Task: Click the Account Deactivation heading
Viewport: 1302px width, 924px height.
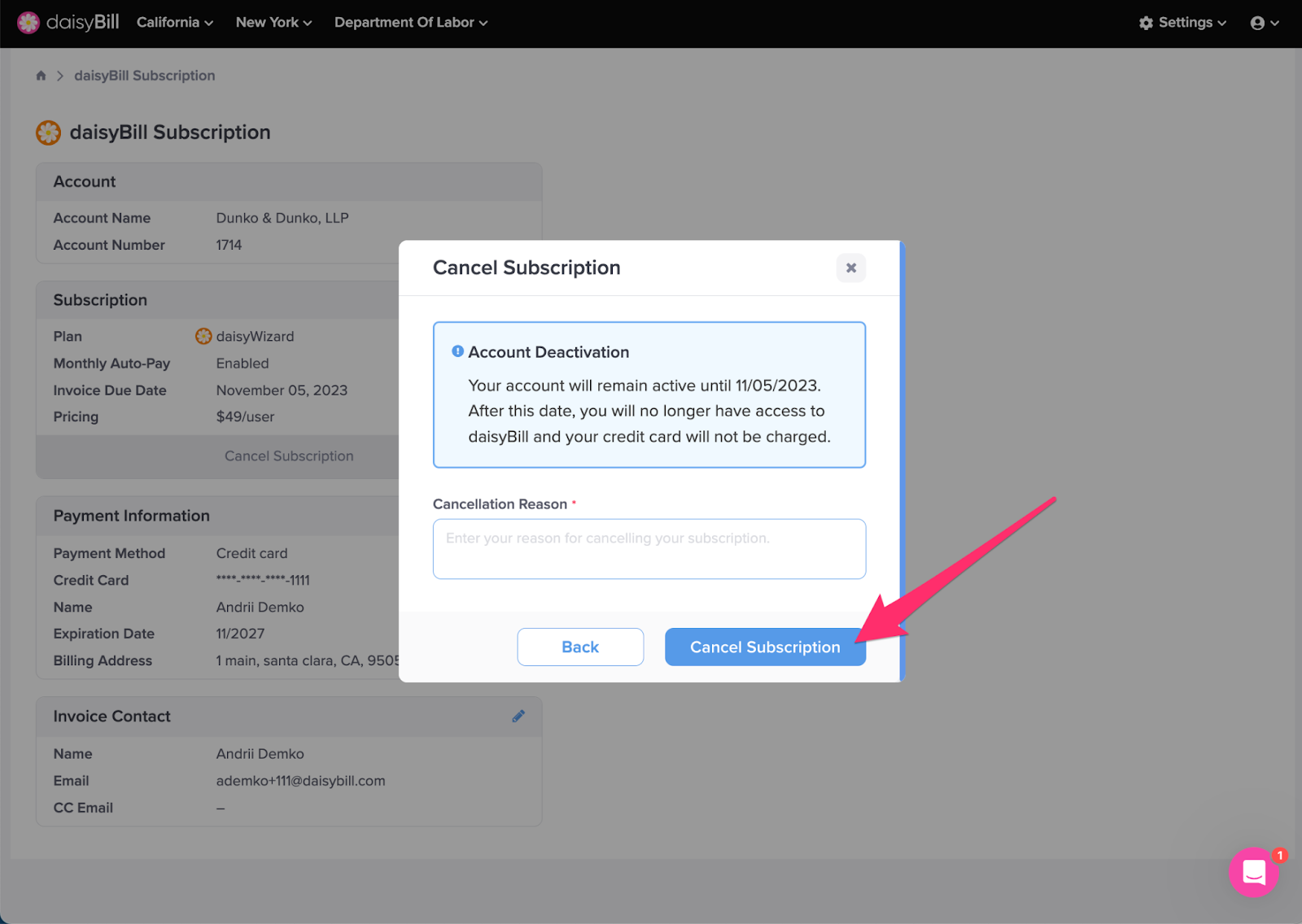Action: coord(548,352)
